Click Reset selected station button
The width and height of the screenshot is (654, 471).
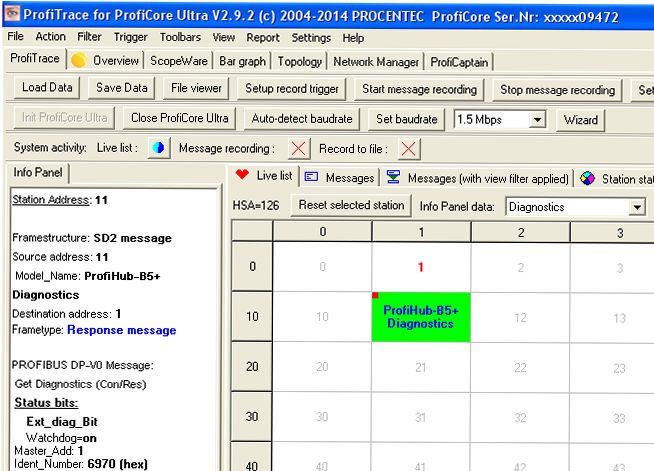point(351,205)
